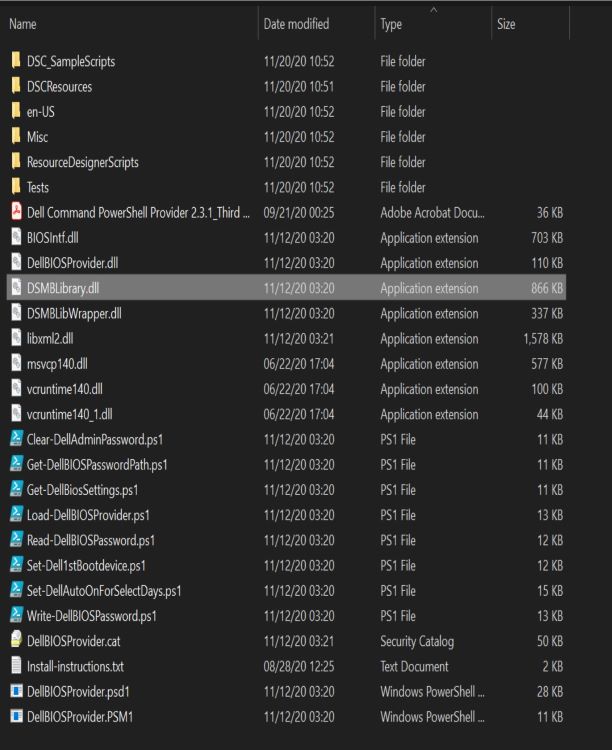Click the vcruntime140_1.dll file entry
Screen dimensions: 612x750
pyautogui.click(x=69, y=414)
